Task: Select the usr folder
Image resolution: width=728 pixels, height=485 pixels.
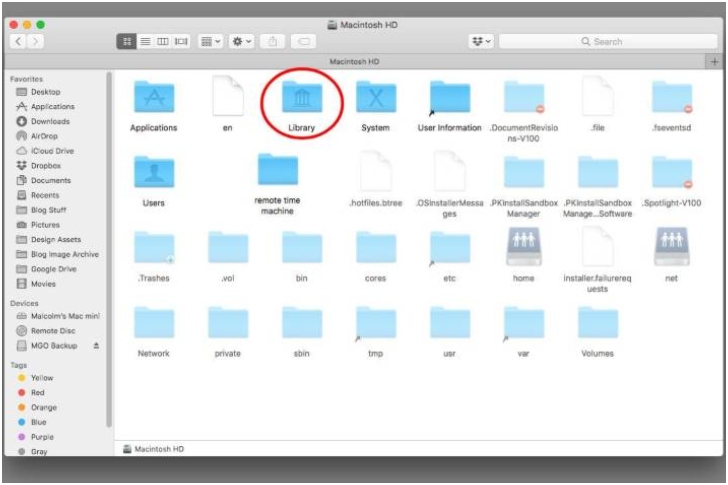Action: [449, 323]
